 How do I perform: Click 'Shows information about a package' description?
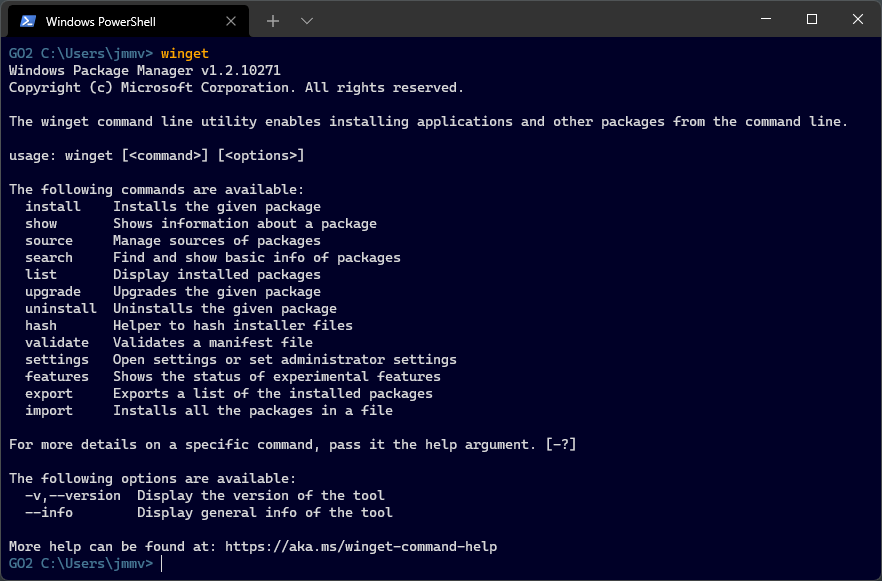(245, 224)
